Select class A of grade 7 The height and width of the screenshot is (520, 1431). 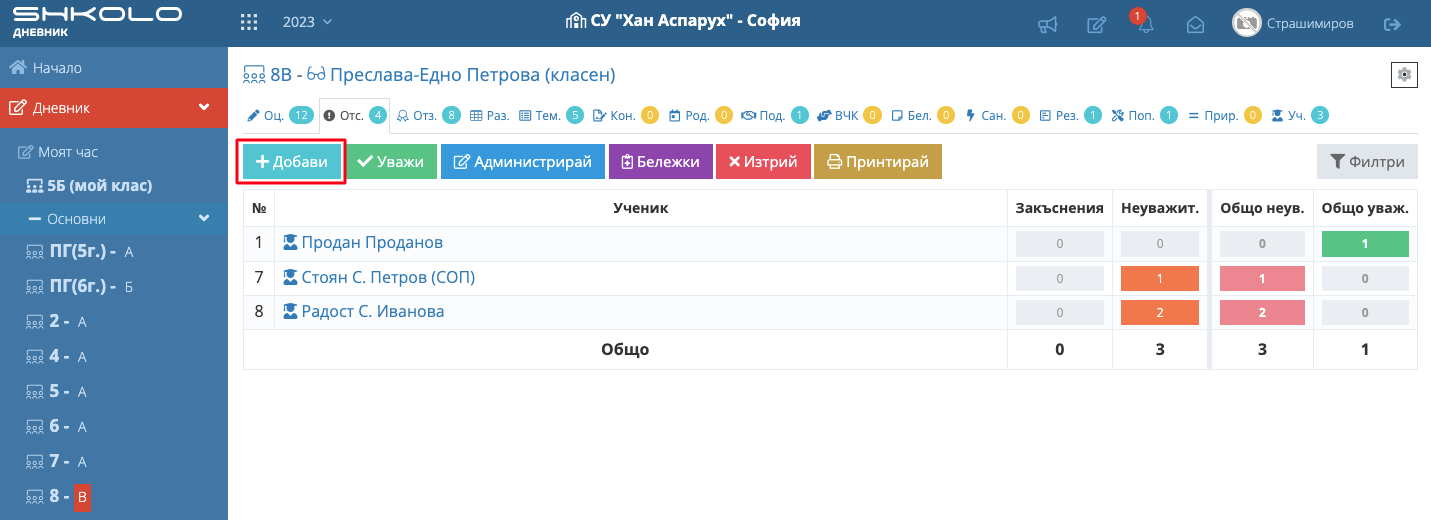click(82, 462)
